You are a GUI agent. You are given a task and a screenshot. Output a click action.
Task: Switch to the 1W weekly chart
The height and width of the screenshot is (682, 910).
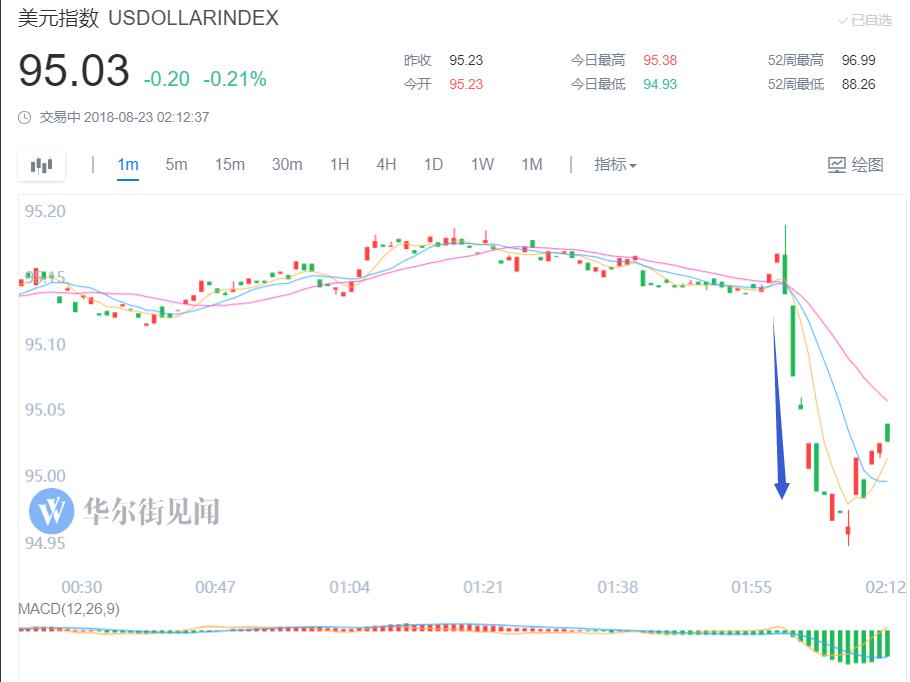(482, 164)
